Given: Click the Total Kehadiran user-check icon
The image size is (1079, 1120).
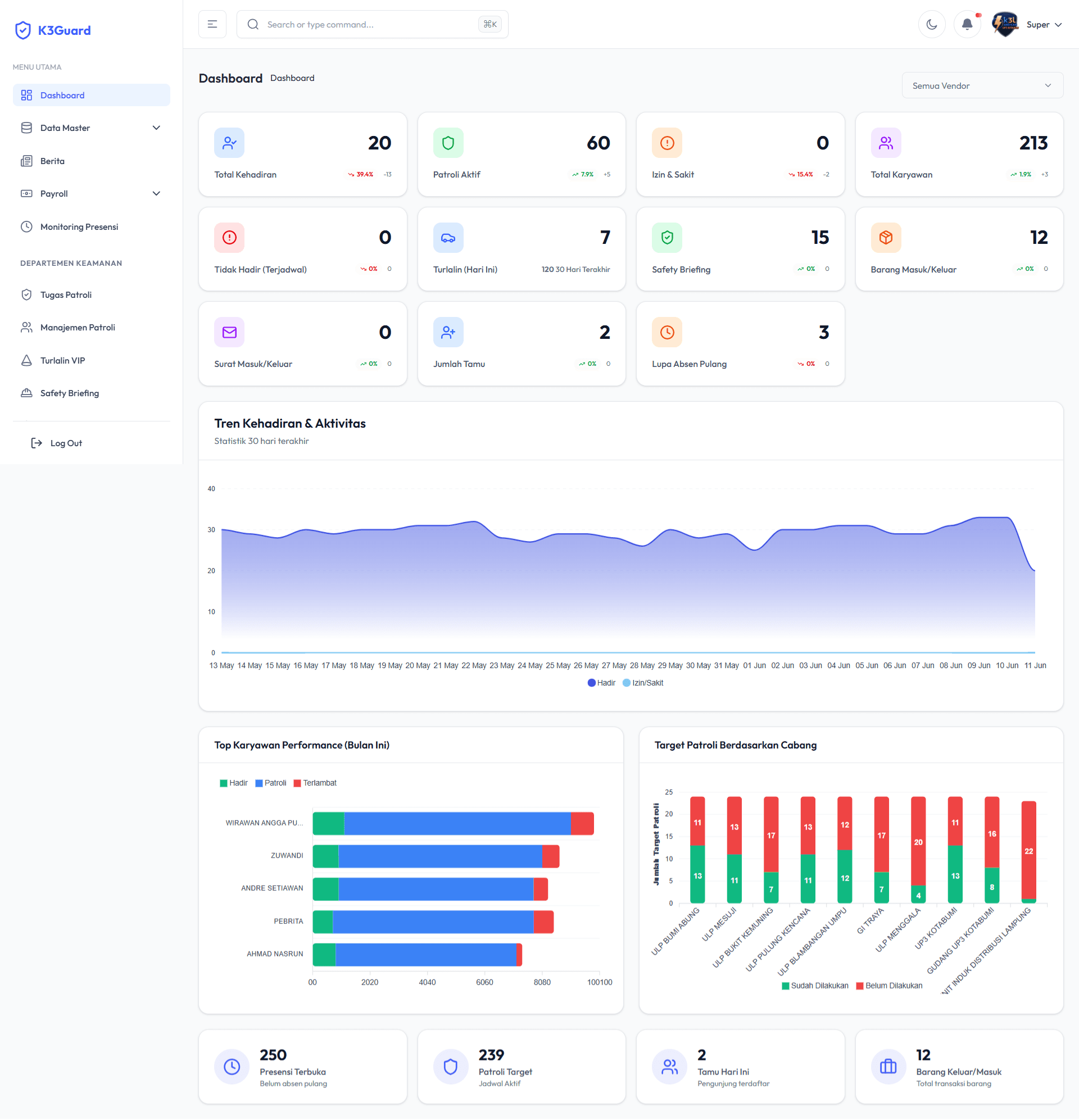Looking at the screenshot, I should pyautogui.click(x=229, y=143).
